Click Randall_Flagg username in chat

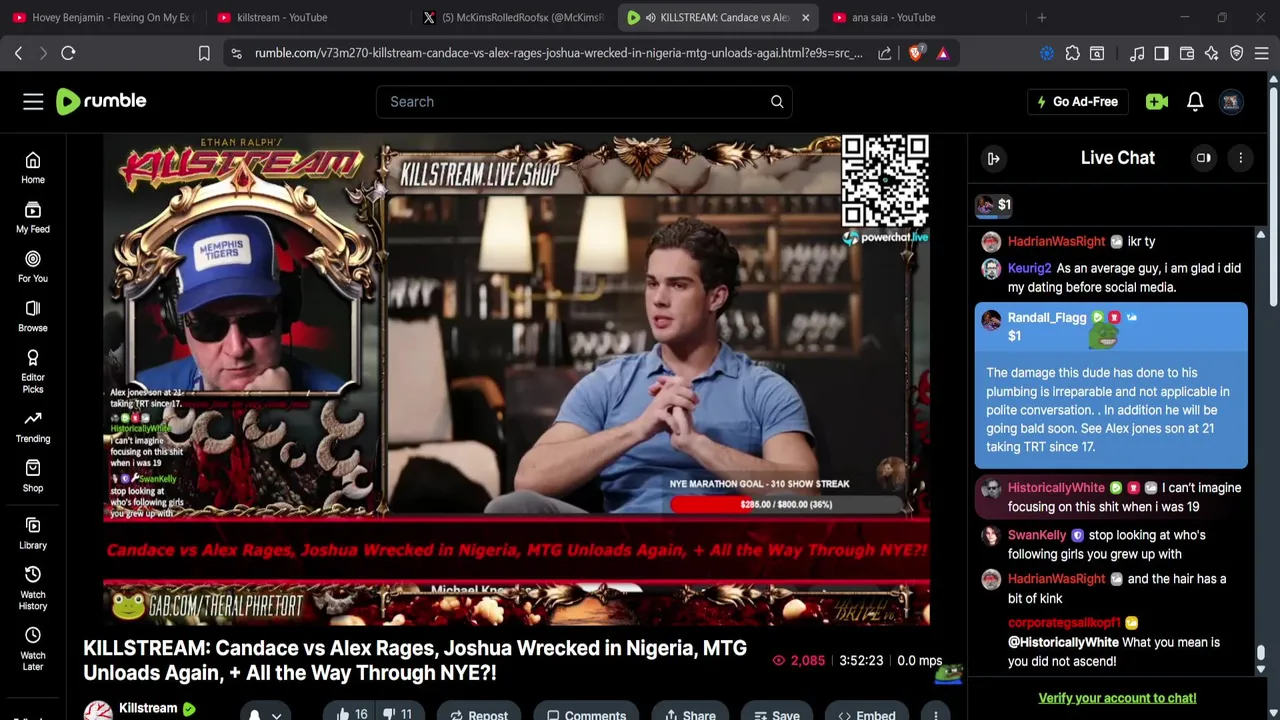(1047, 317)
